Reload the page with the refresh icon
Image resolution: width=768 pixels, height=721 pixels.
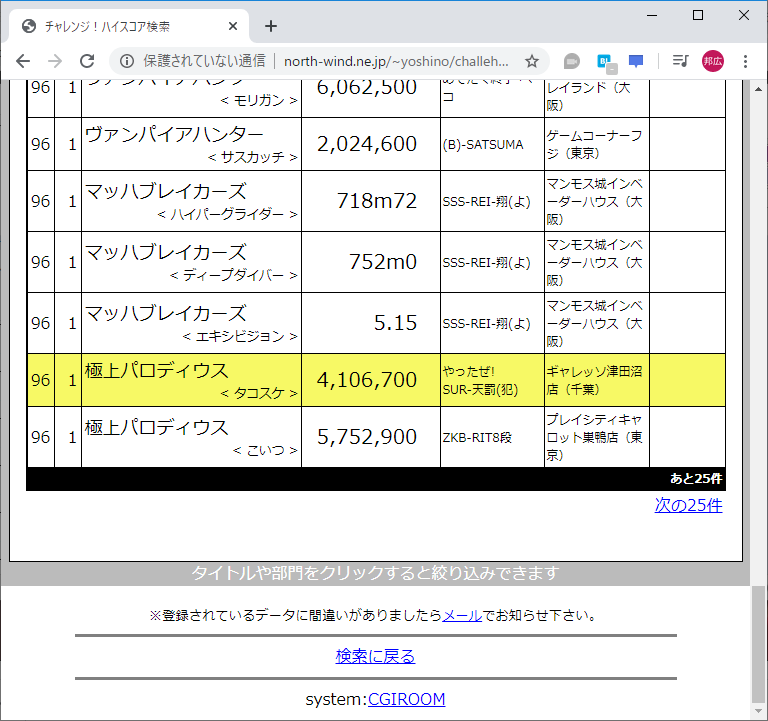click(87, 61)
